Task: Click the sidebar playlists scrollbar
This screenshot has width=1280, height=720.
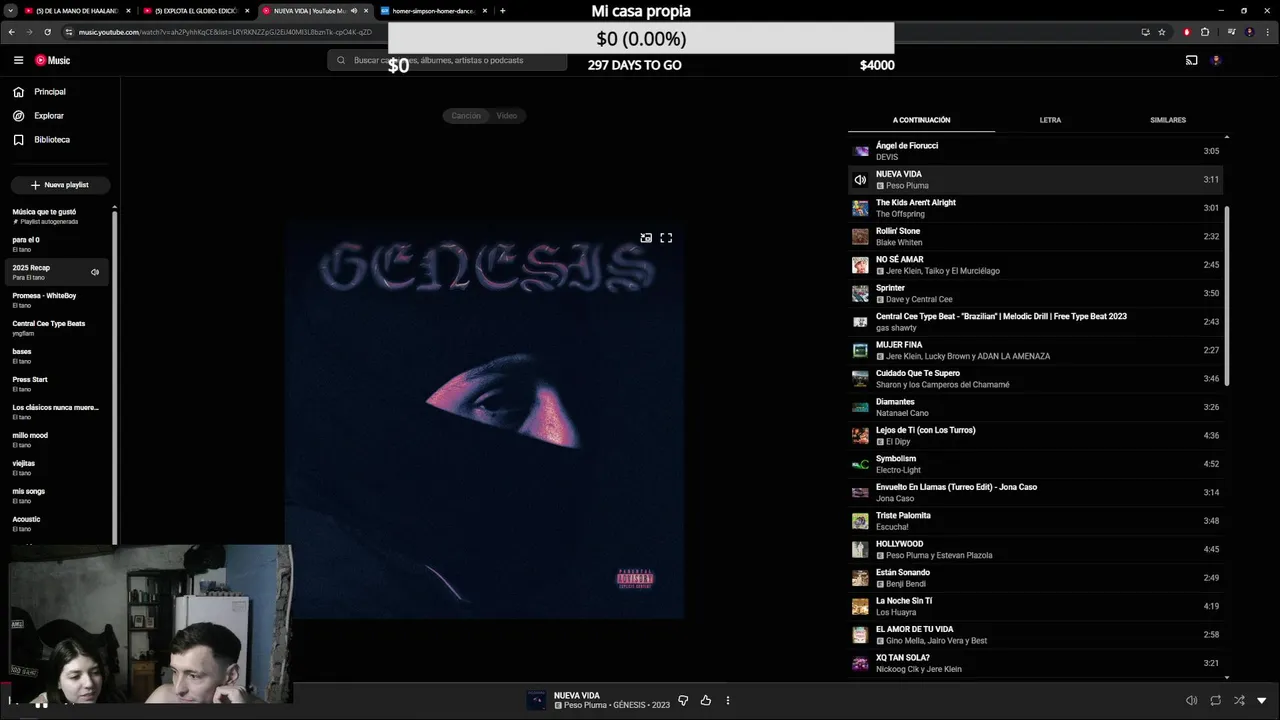Action: [x=114, y=378]
